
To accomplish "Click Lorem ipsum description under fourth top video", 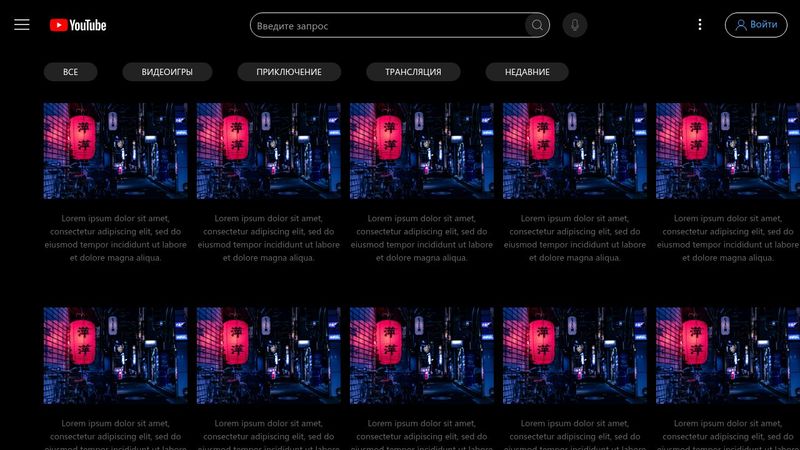I will [574, 237].
